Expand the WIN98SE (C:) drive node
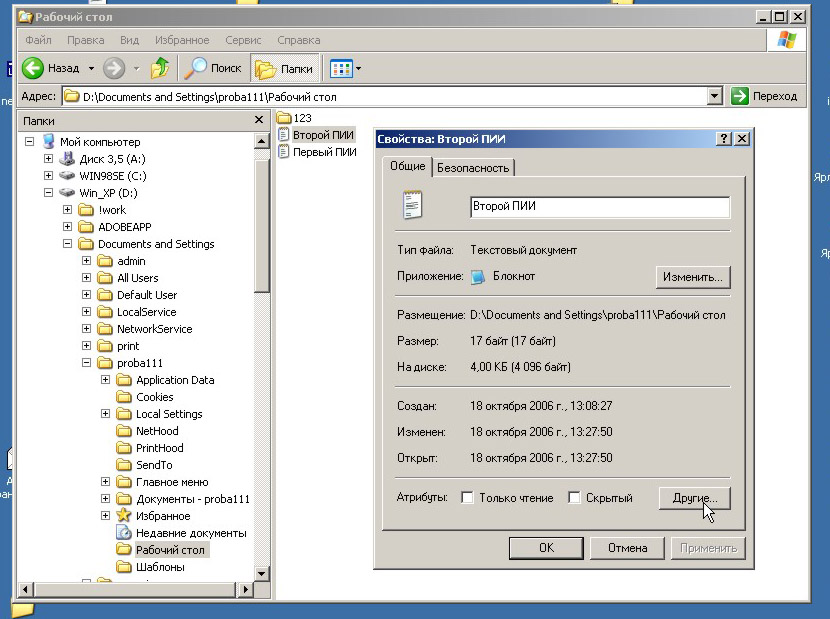Image resolution: width=830 pixels, height=619 pixels. coord(48,176)
